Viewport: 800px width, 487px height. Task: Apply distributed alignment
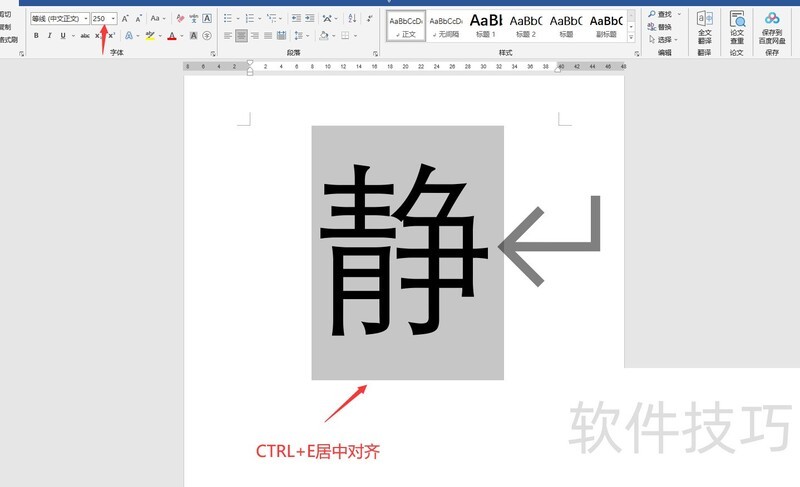point(281,36)
